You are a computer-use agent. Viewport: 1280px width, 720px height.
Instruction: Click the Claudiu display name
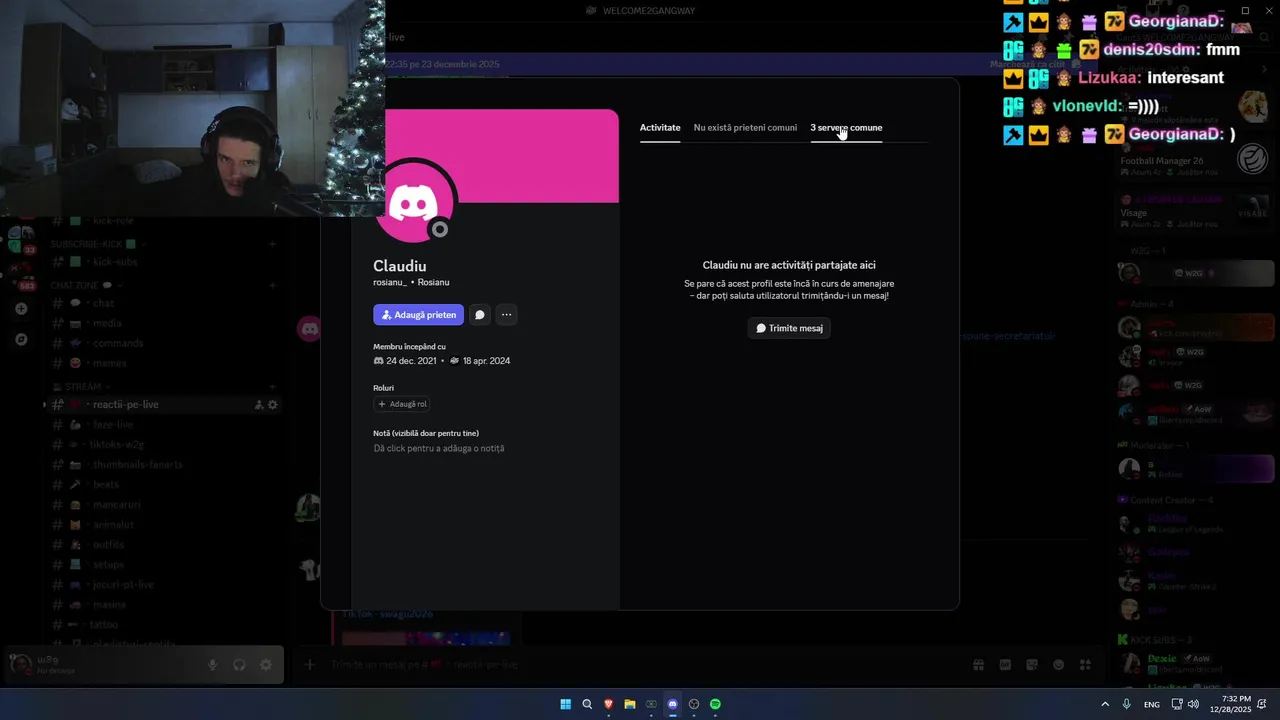(x=400, y=266)
